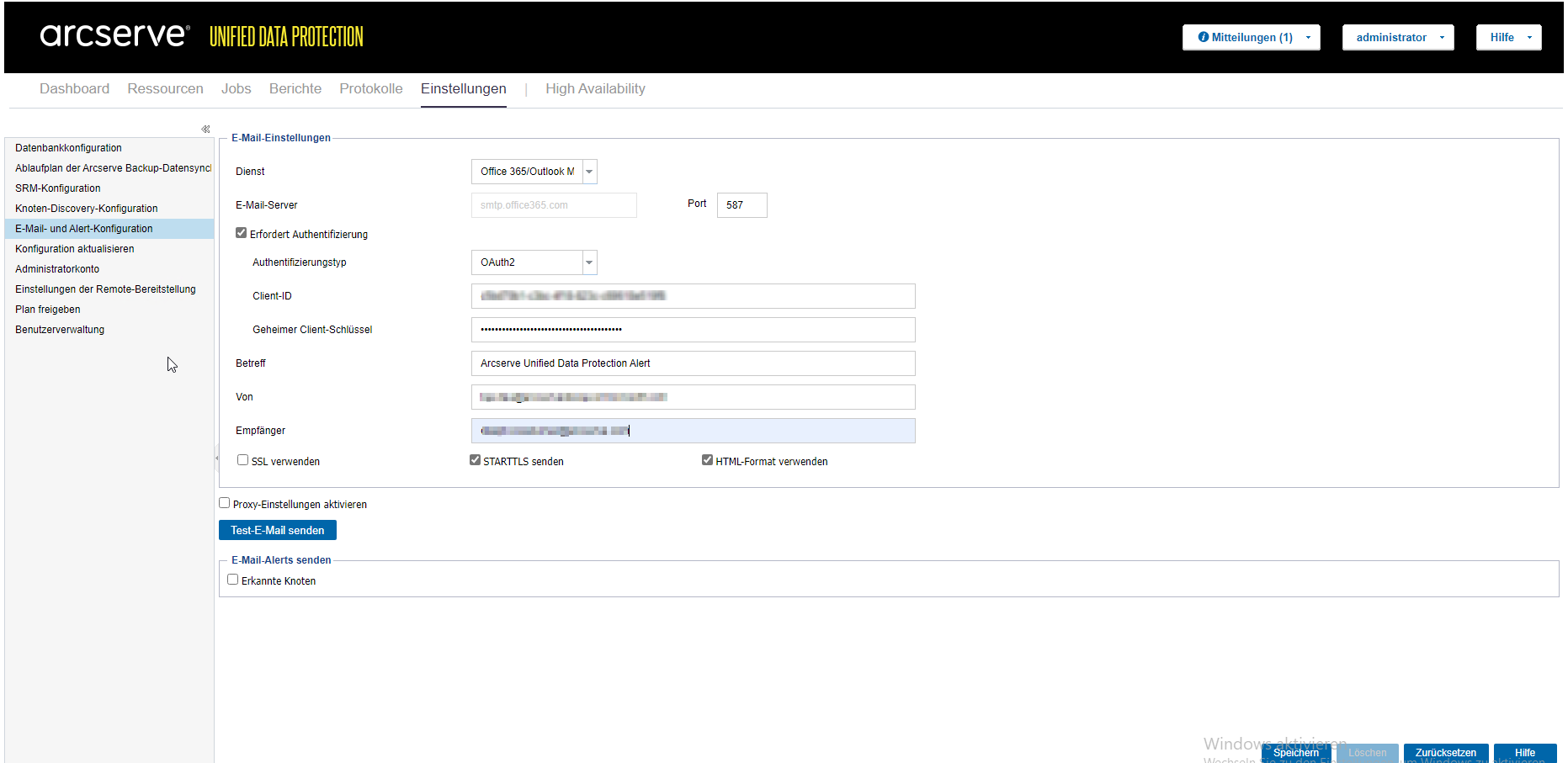1568x763 pixels.
Task: Open Einstellungen der Remote-Bereitstellung
Action: (x=109, y=289)
